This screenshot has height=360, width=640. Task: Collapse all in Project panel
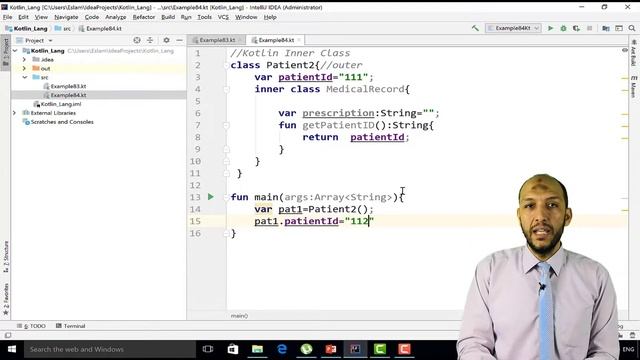150,40
